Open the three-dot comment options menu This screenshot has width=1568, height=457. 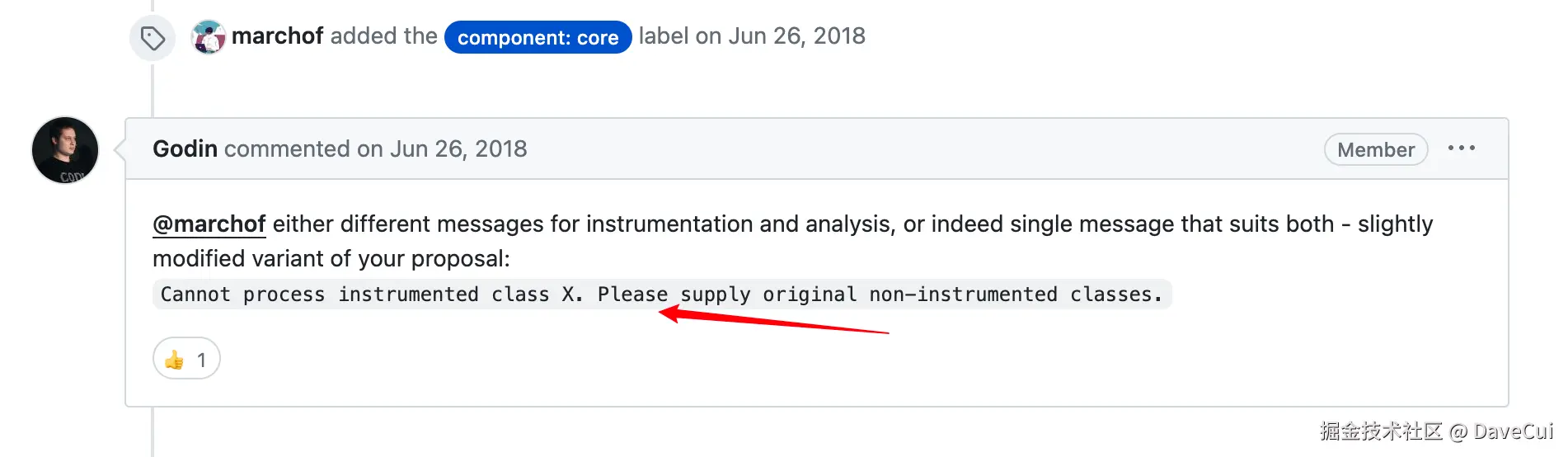(x=1461, y=148)
